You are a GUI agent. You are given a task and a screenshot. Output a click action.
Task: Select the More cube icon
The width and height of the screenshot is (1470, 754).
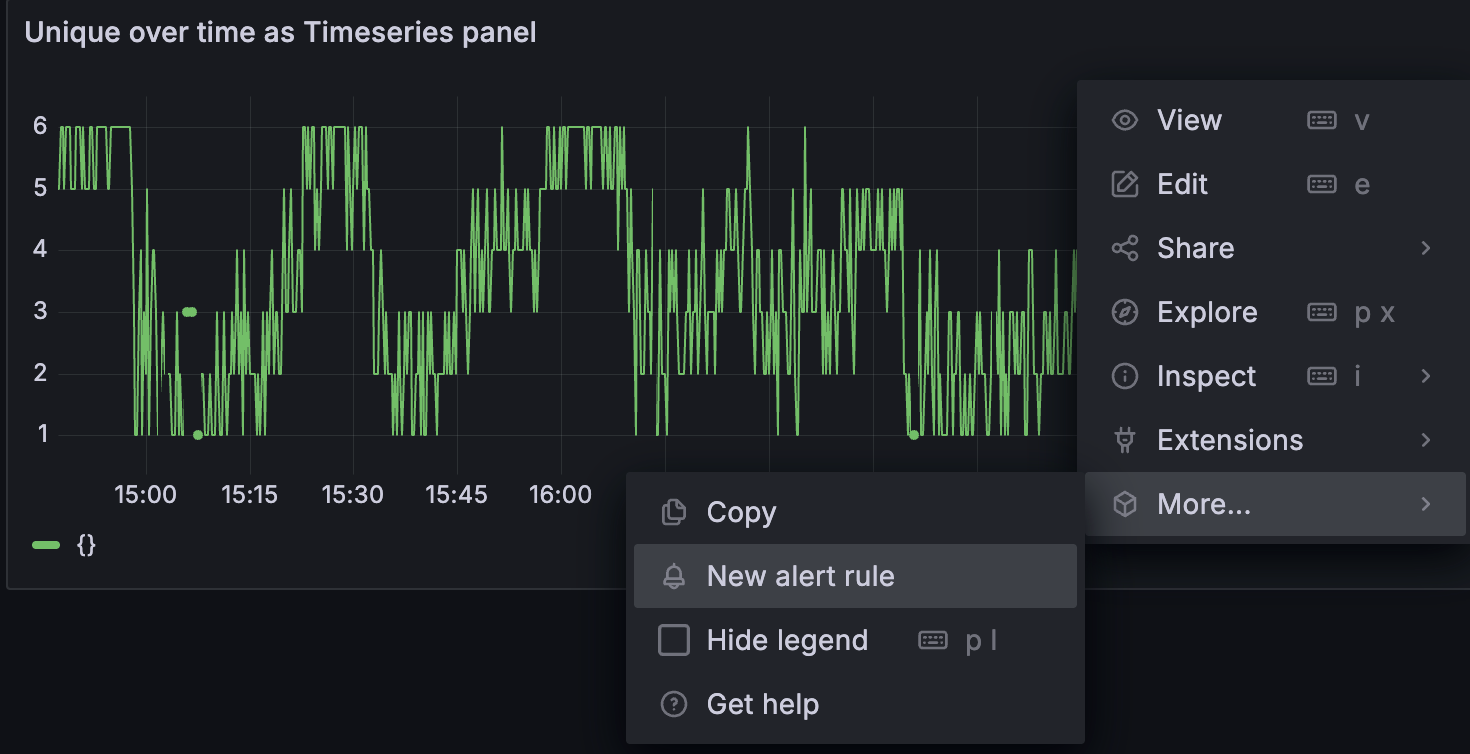(1124, 504)
